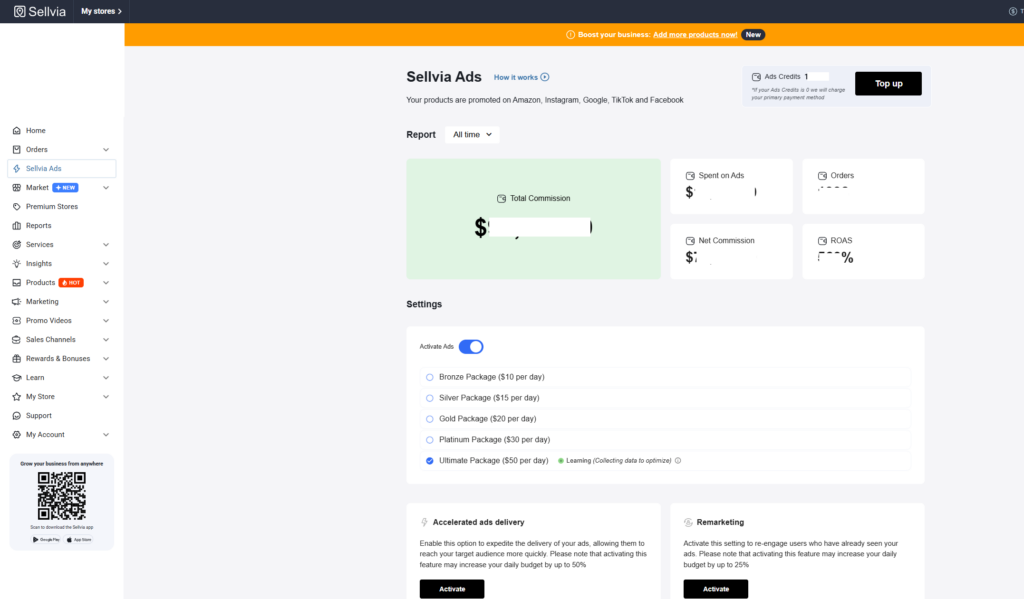
Task: Expand the Learn menu chevron
Action: coord(106,378)
